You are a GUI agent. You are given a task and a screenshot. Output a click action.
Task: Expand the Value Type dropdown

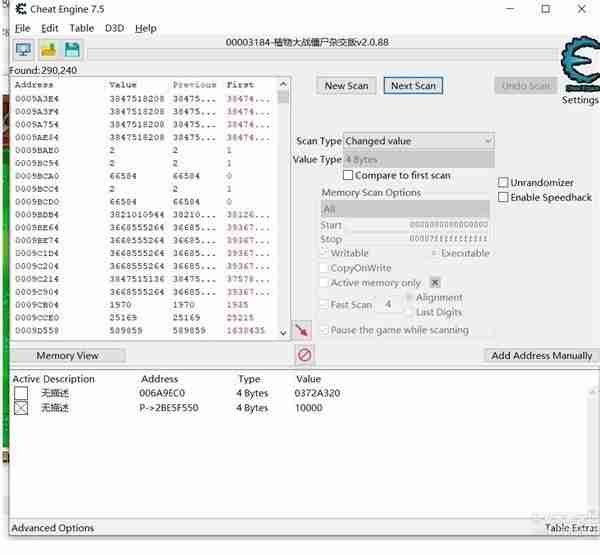[419, 160]
